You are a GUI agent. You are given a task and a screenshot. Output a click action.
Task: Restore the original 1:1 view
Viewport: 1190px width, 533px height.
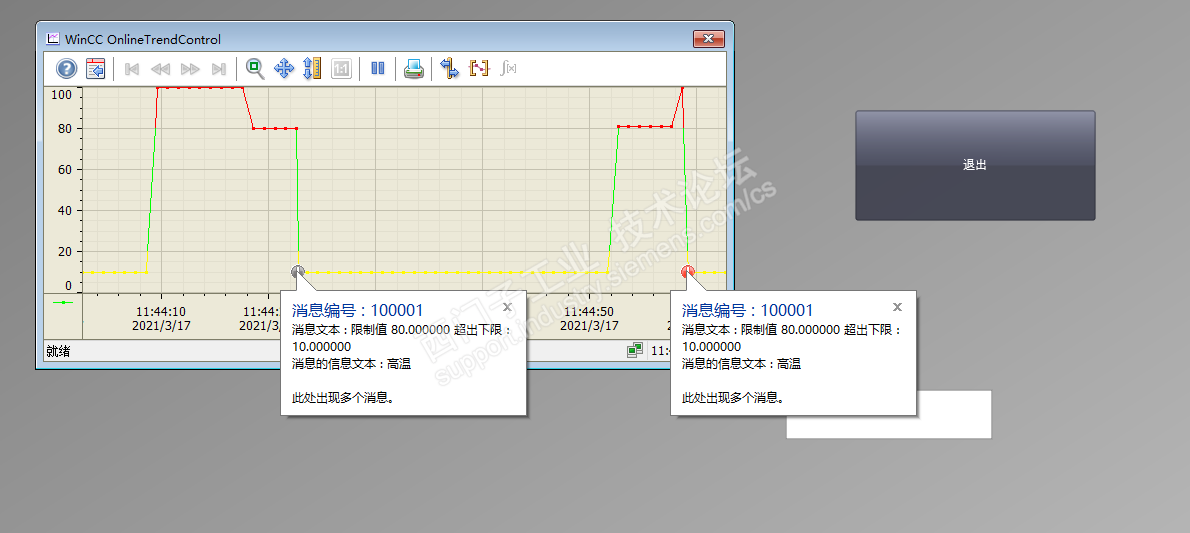click(x=342, y=69)
